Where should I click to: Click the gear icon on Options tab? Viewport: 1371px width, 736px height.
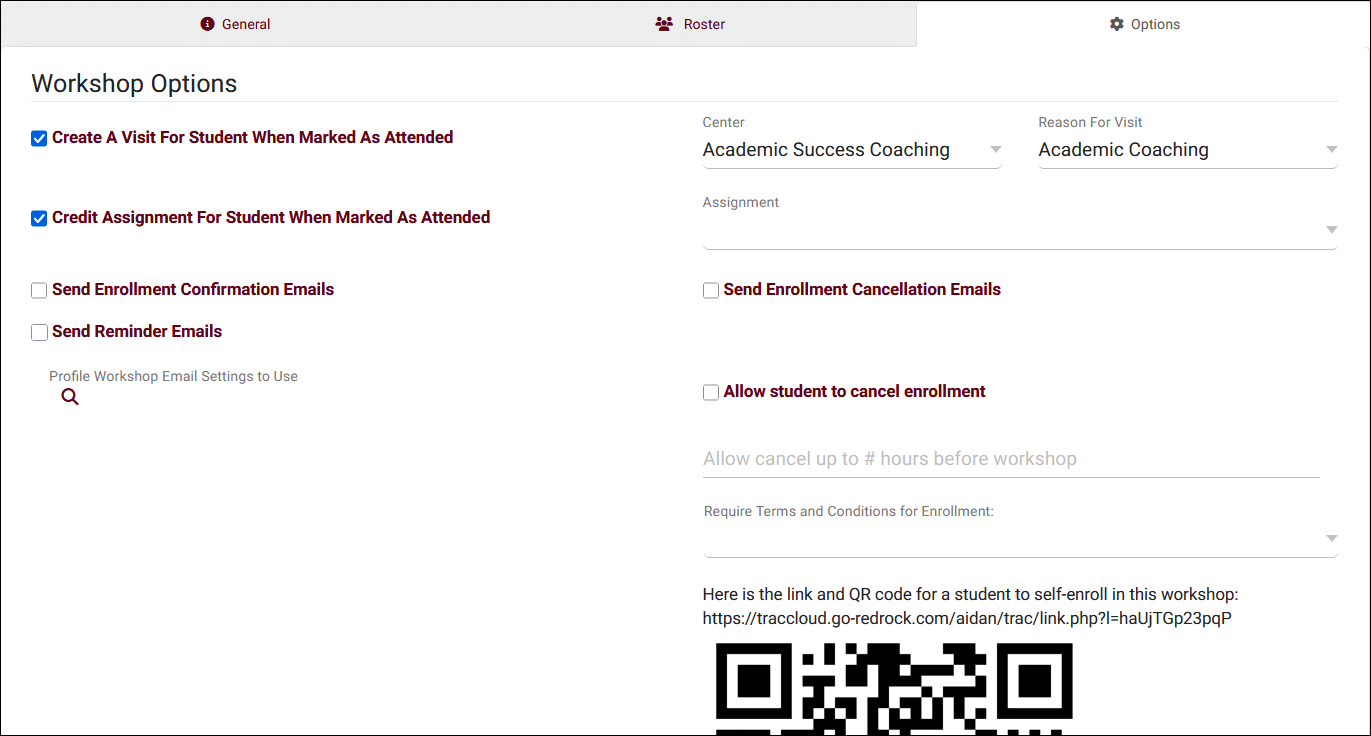point(1117,24)
